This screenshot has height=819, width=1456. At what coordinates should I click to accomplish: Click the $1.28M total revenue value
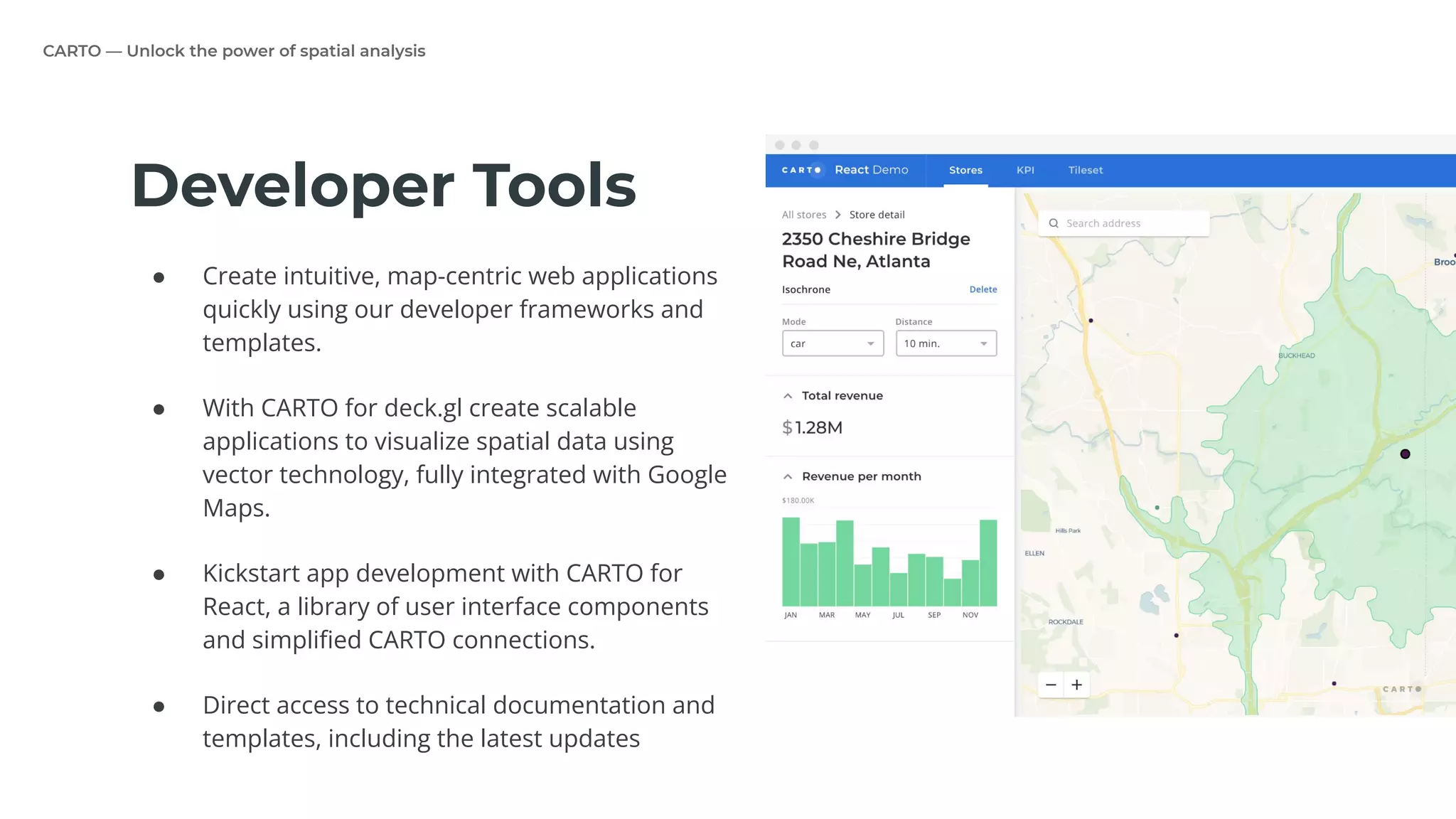[x=812, y=427]
